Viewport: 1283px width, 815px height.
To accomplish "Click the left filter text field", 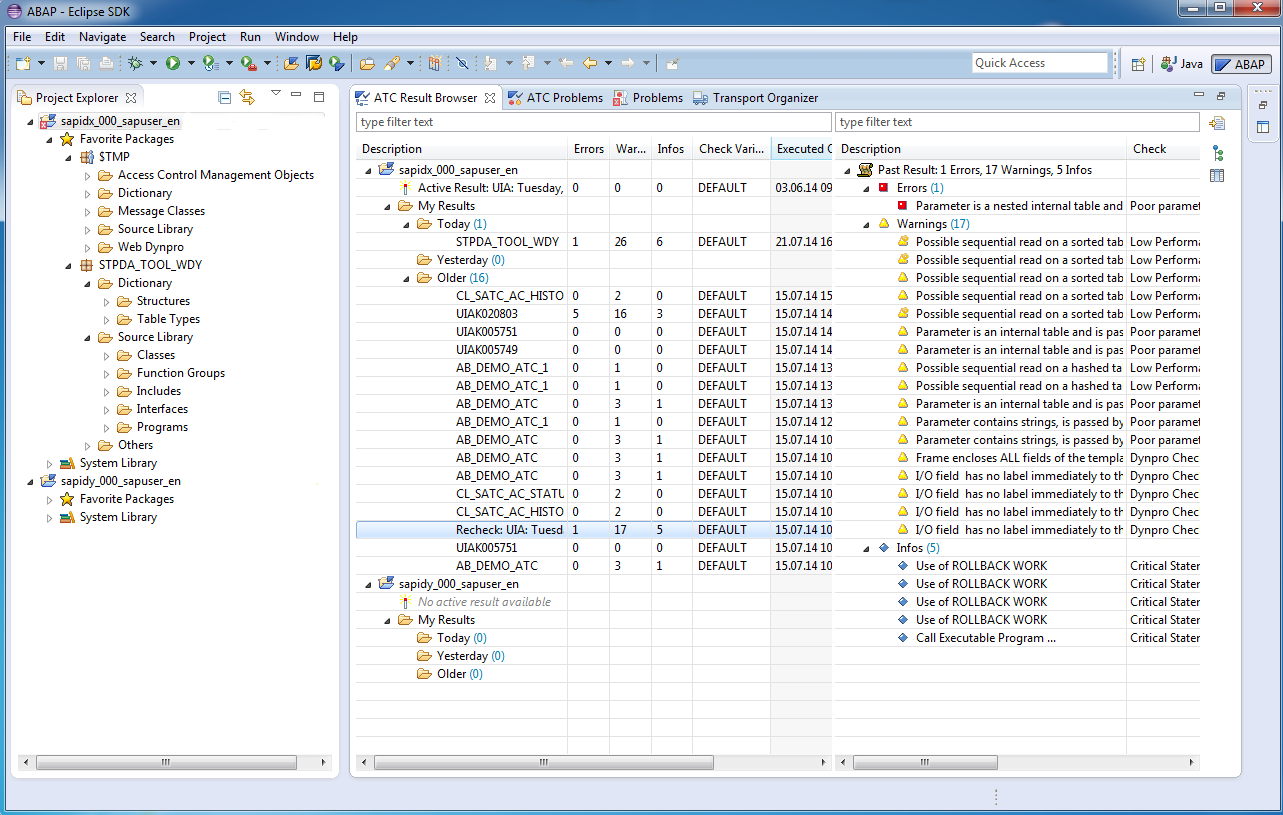I will (594, 122).
